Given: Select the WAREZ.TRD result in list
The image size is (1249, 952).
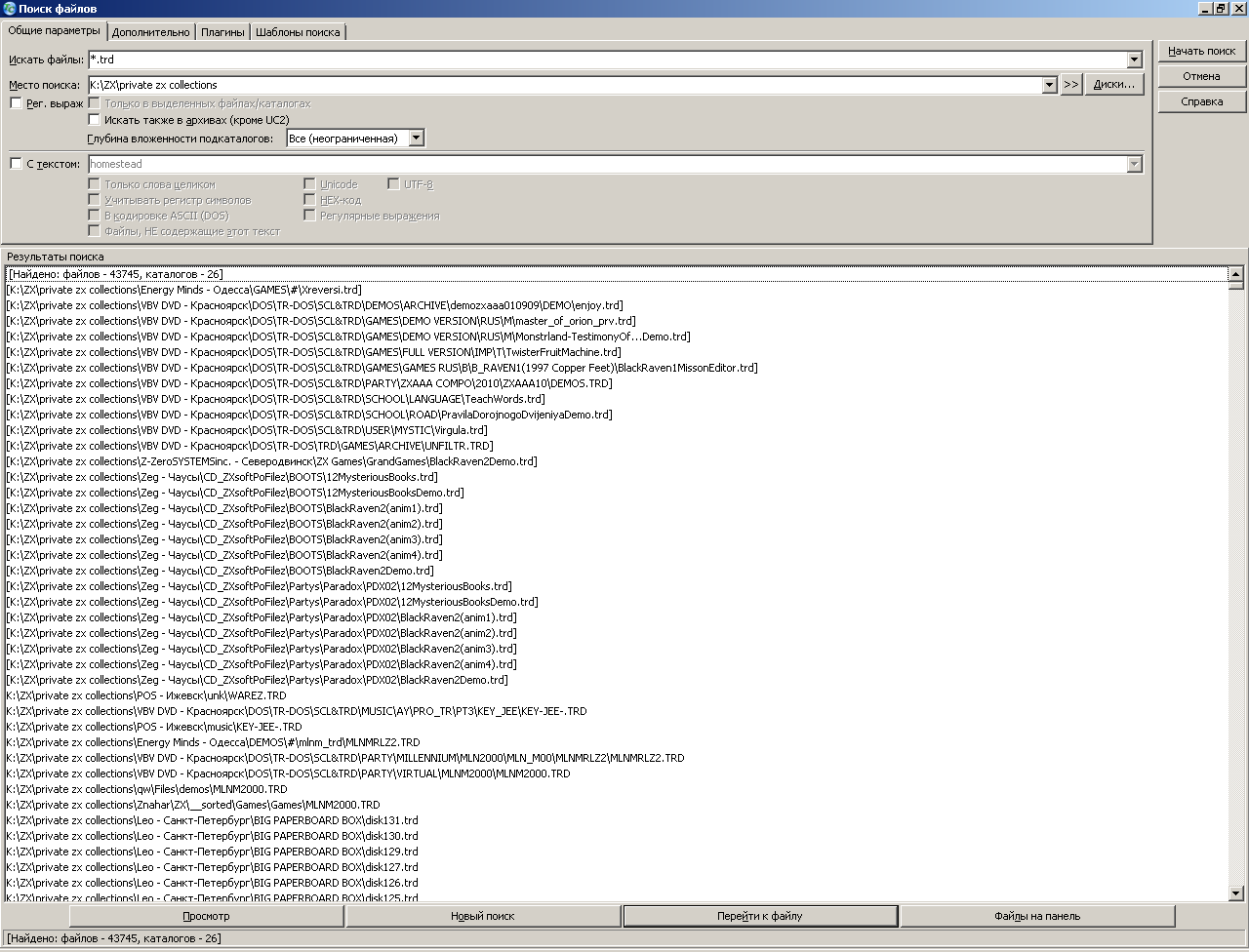Looking at the screenshot, I should (146, 695).
